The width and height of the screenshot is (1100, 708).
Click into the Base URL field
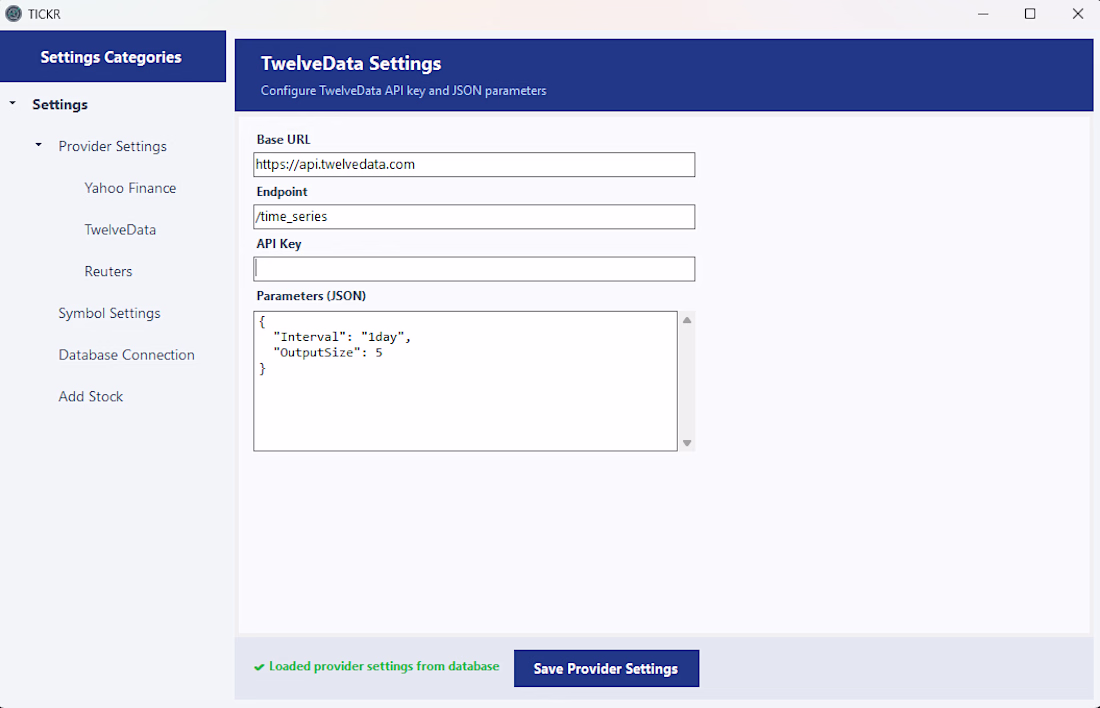[474, 164]
